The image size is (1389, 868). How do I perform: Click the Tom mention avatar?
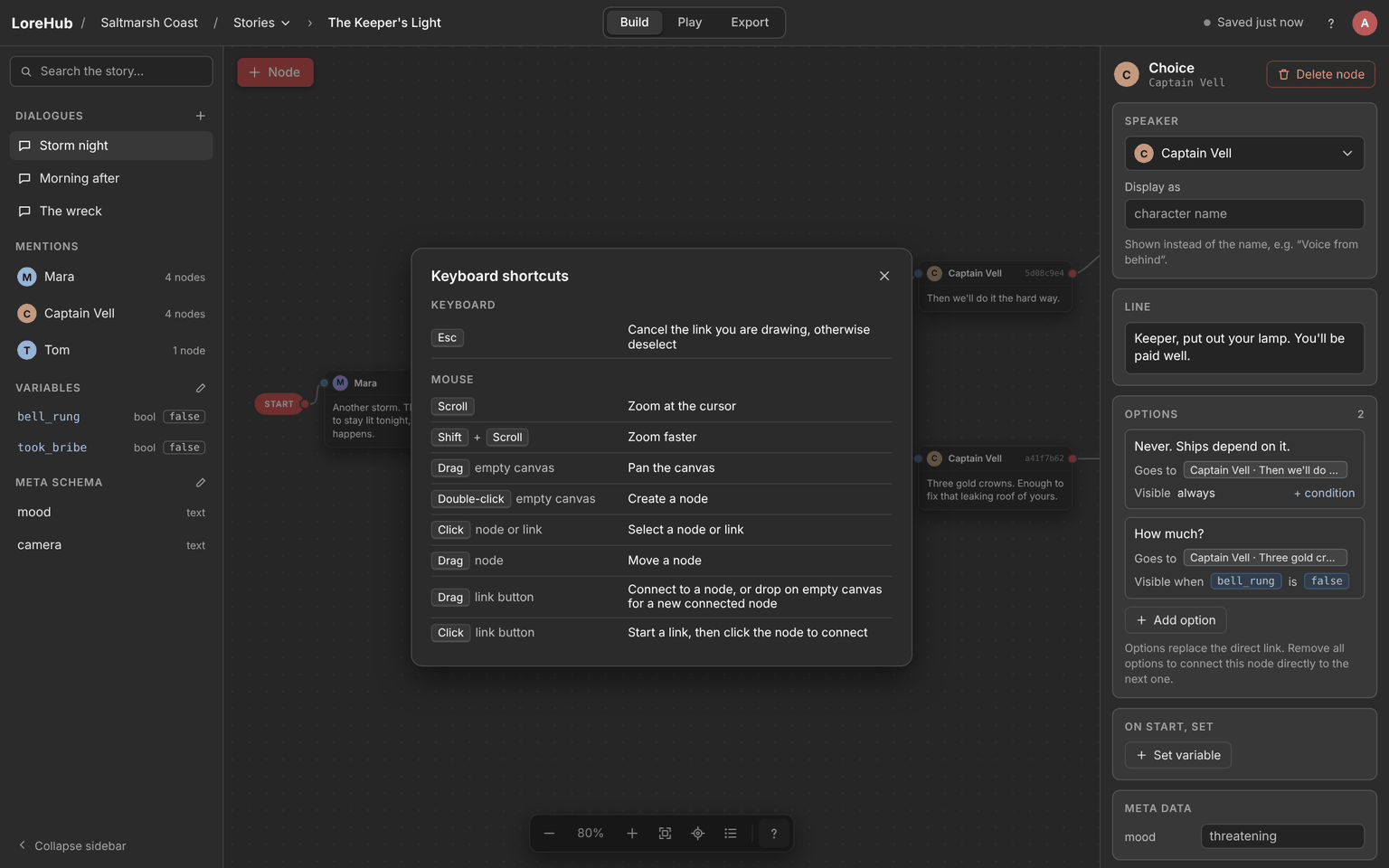[x=27, y=350]
